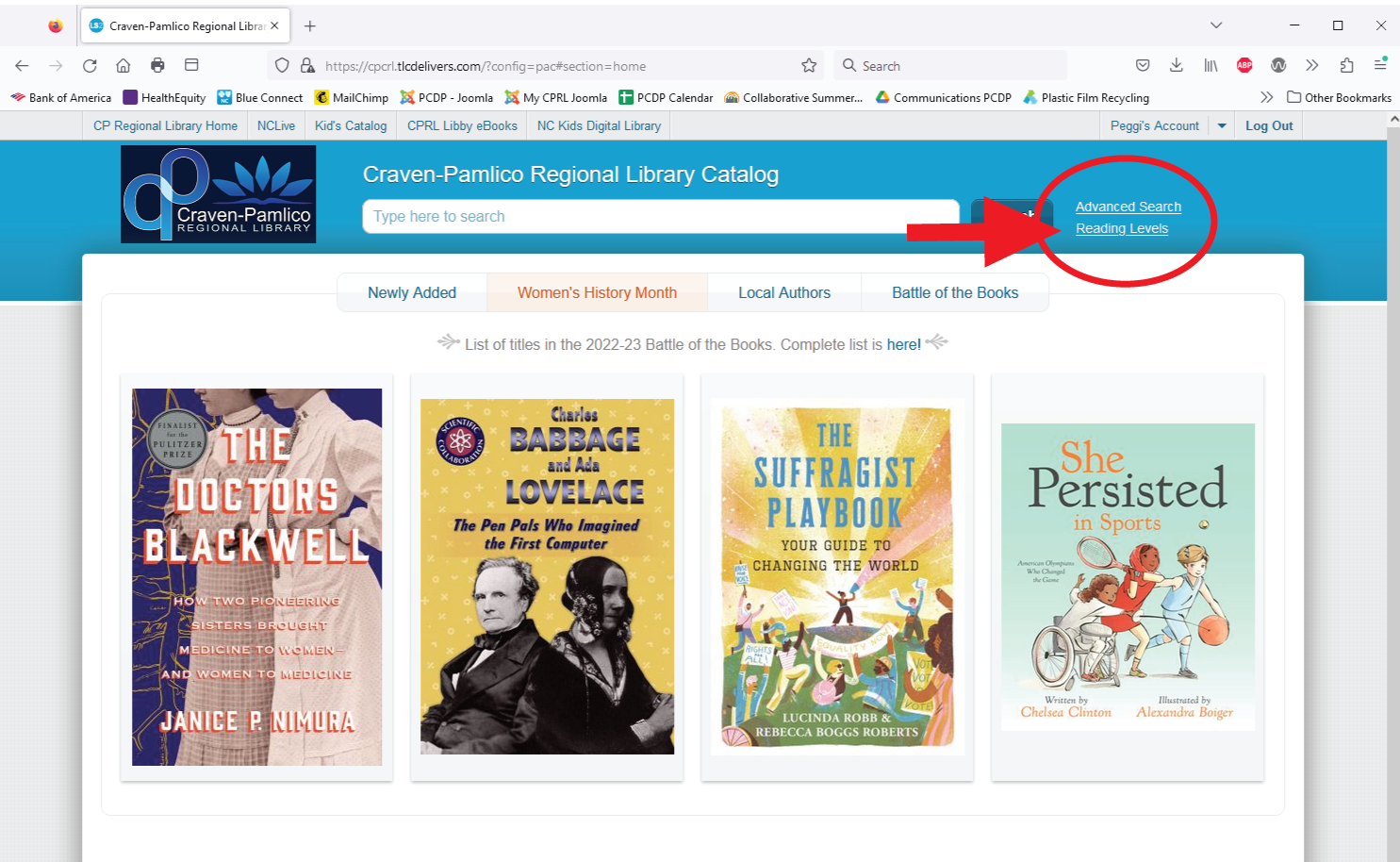The height and width of the screenshot is (862, 1400).
Task: Click the shield tracking protection icon
Action: (282, 65)
